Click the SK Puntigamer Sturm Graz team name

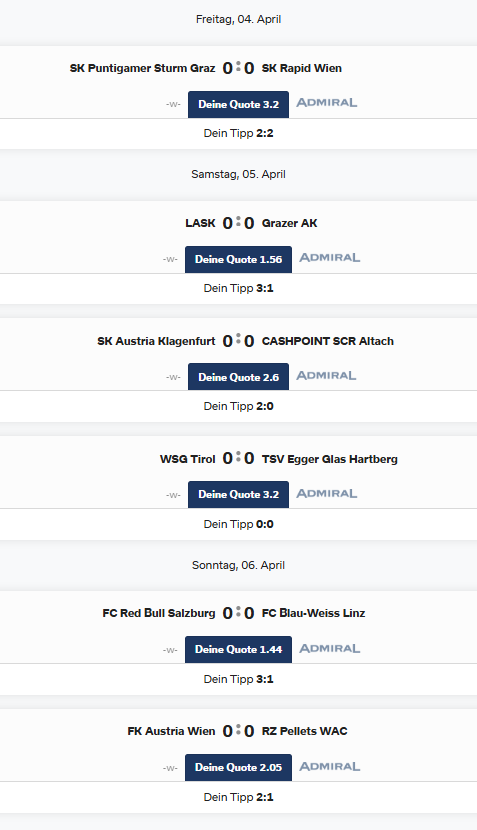point(142,68)
